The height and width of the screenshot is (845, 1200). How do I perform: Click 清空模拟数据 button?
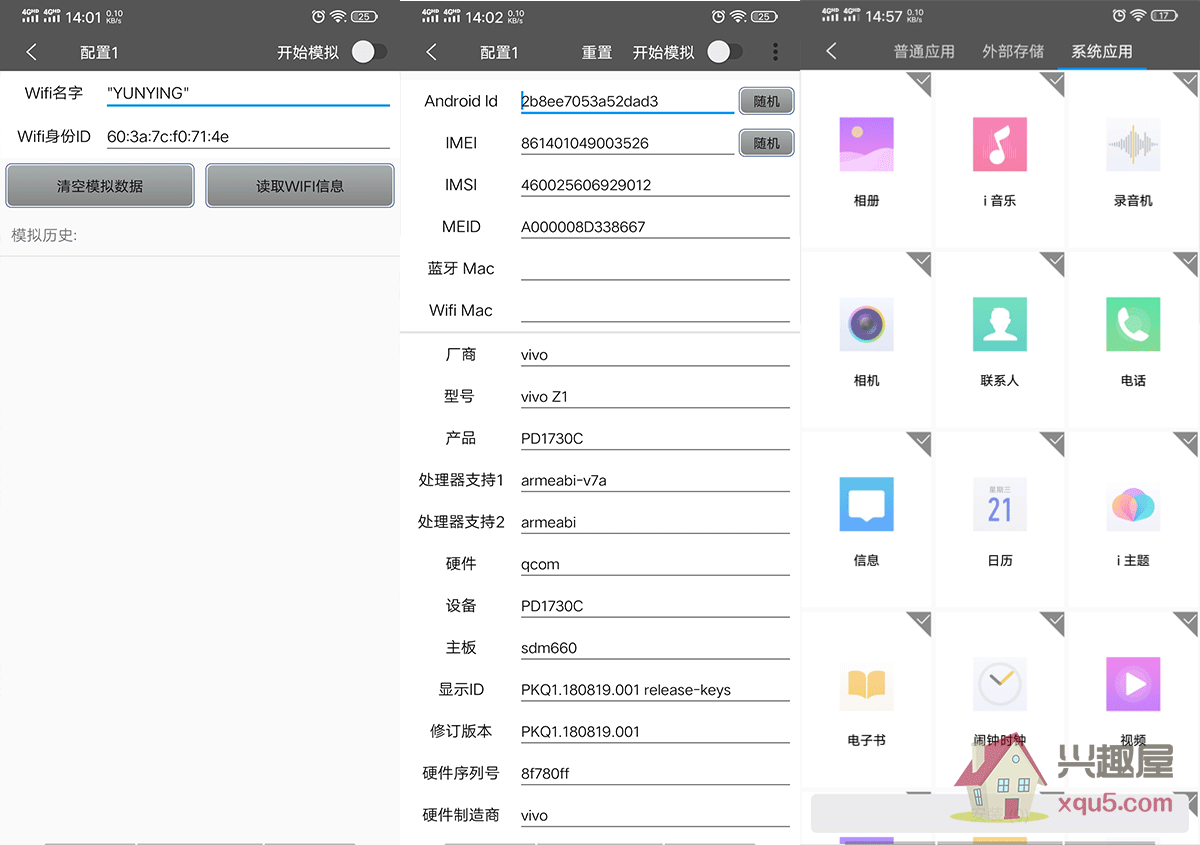coord(100,186)
